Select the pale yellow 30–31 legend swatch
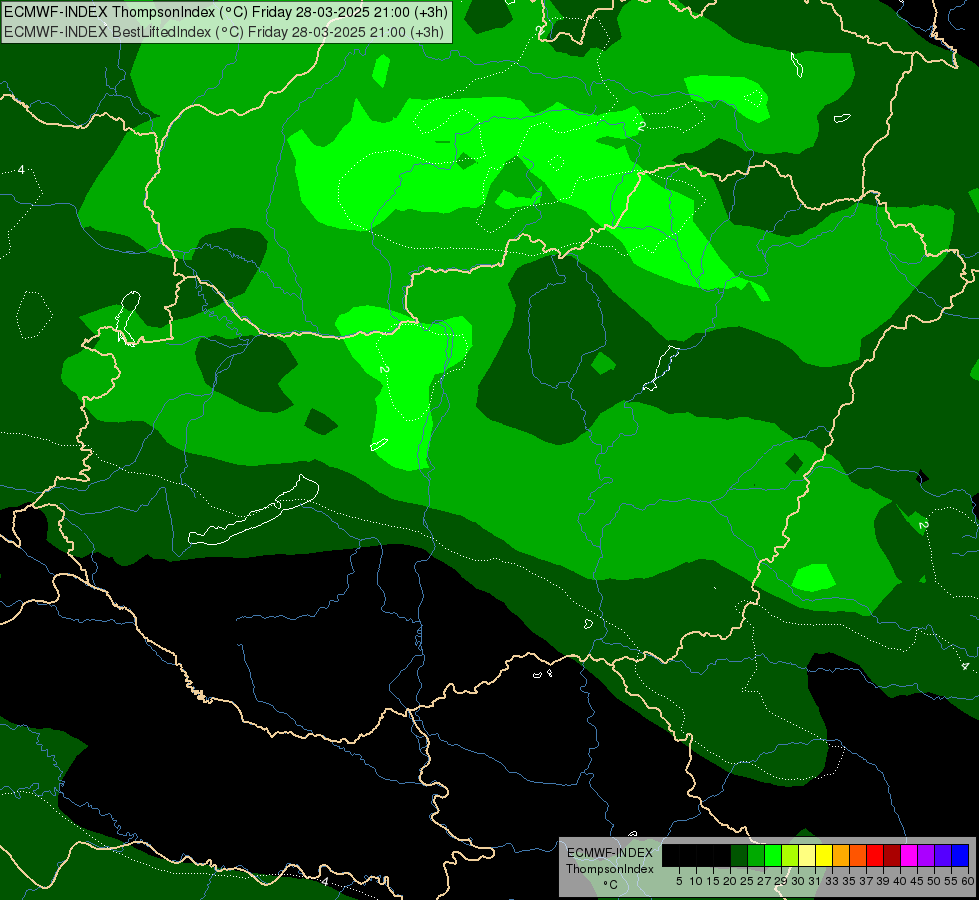 807,856
